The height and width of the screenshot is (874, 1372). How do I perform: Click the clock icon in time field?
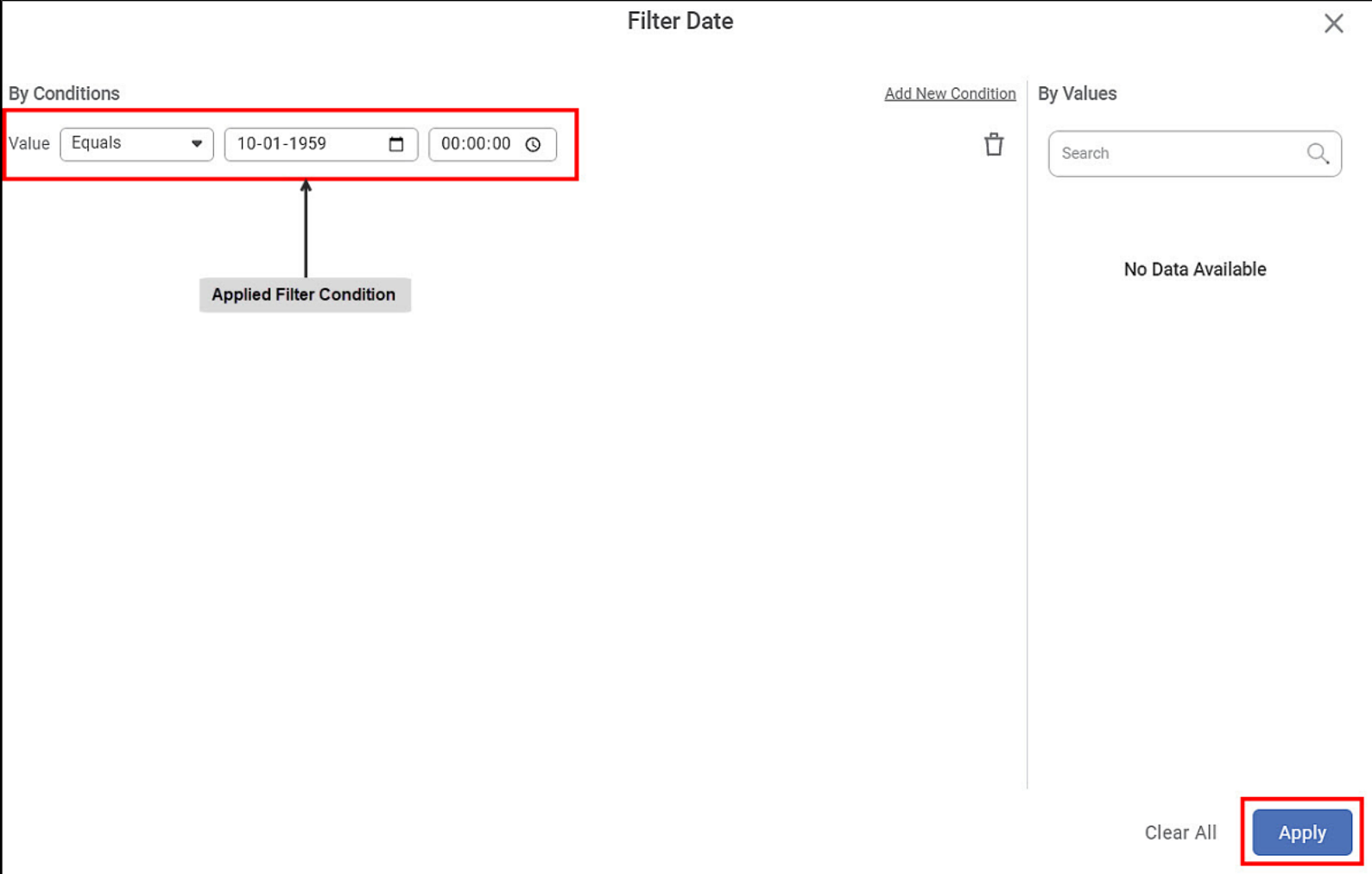[533, 144]
